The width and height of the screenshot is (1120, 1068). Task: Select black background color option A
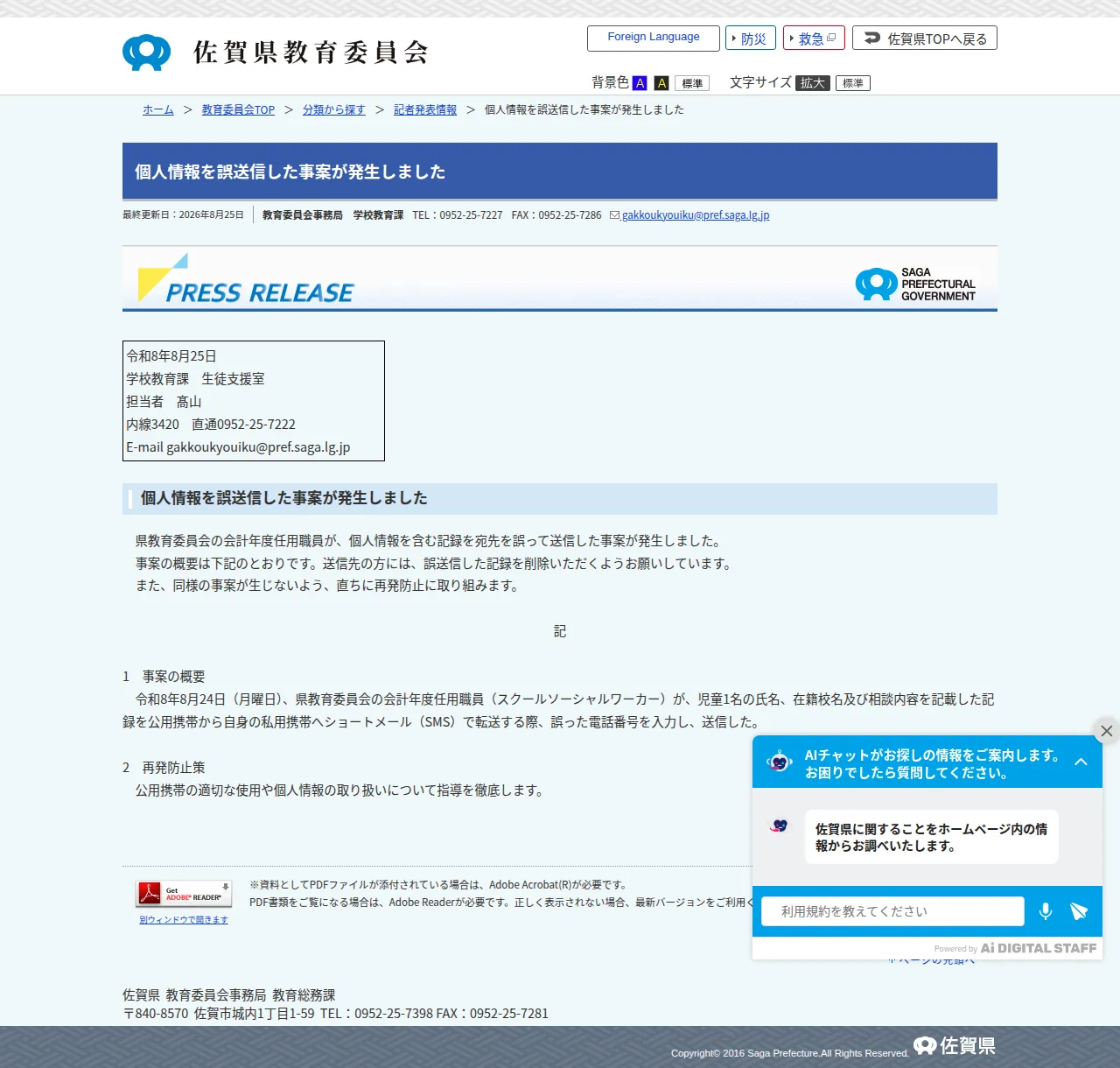pos(661,83)
